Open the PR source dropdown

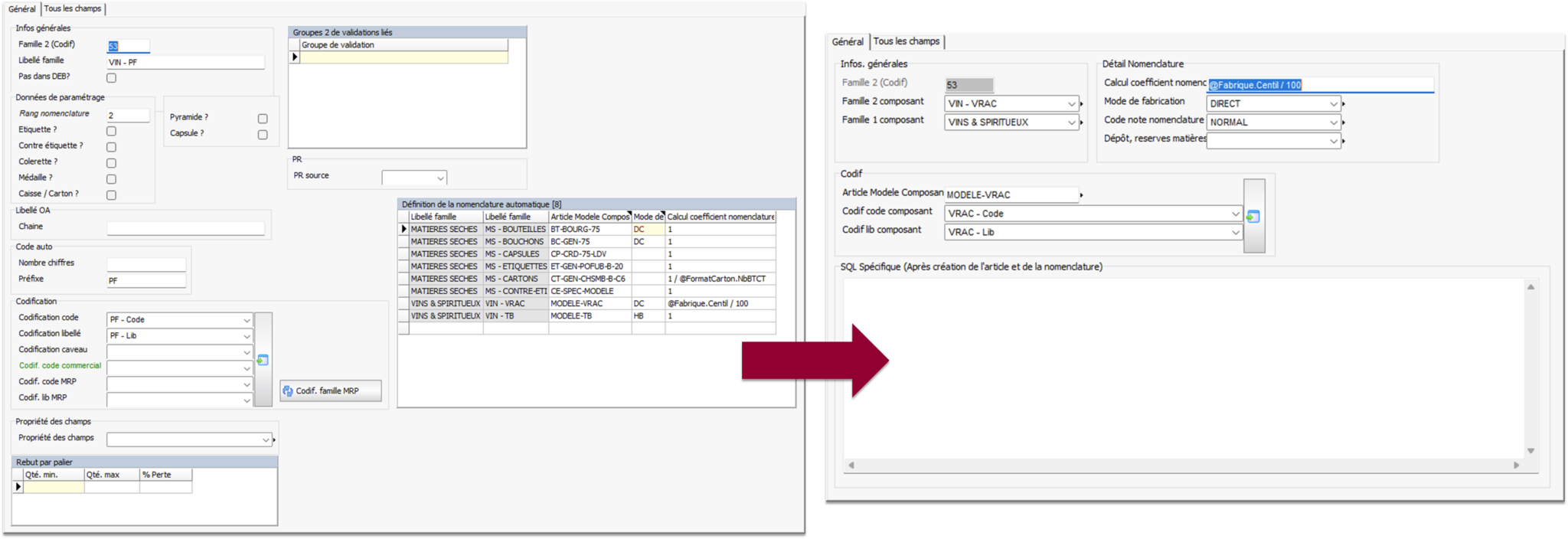click(440, 178)
